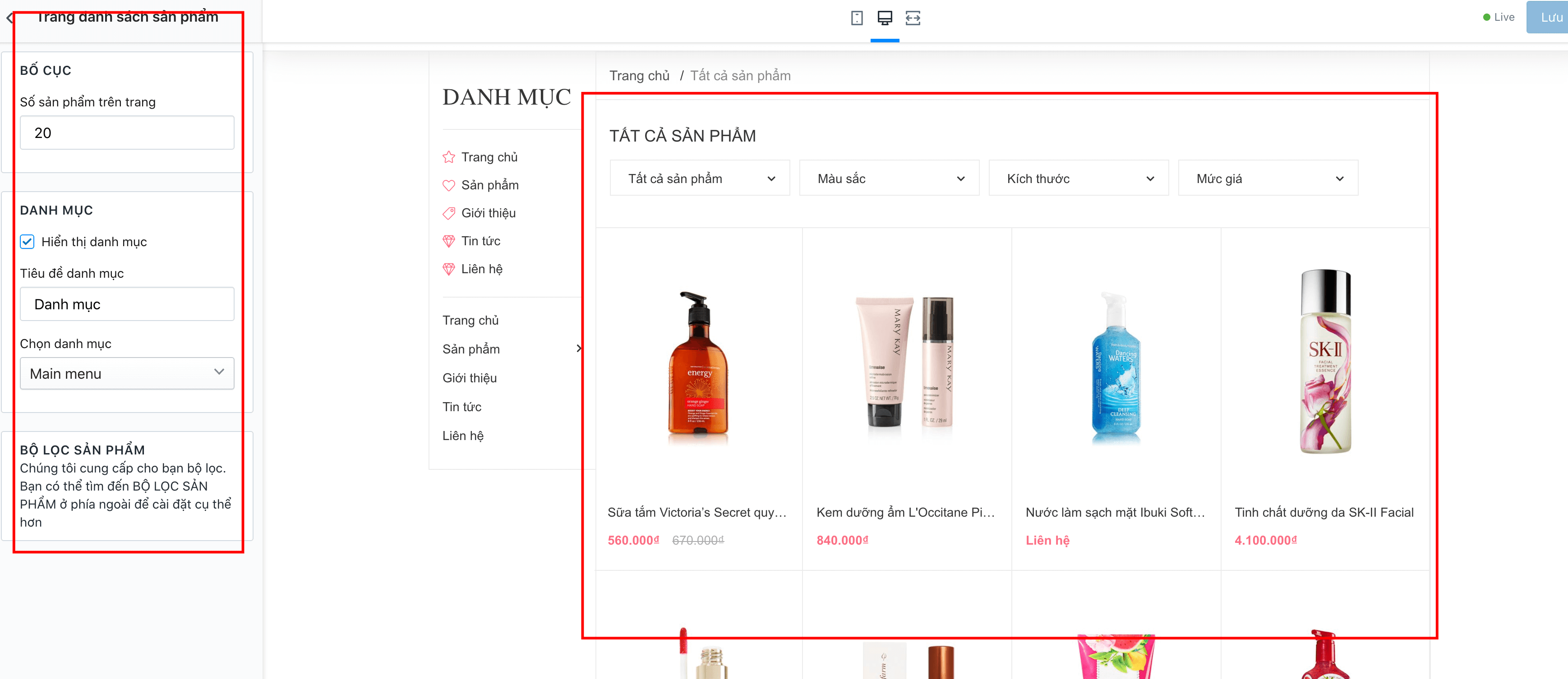Select Liên hệ in the plain menu list
The image size is (1568, 679).
463,436
